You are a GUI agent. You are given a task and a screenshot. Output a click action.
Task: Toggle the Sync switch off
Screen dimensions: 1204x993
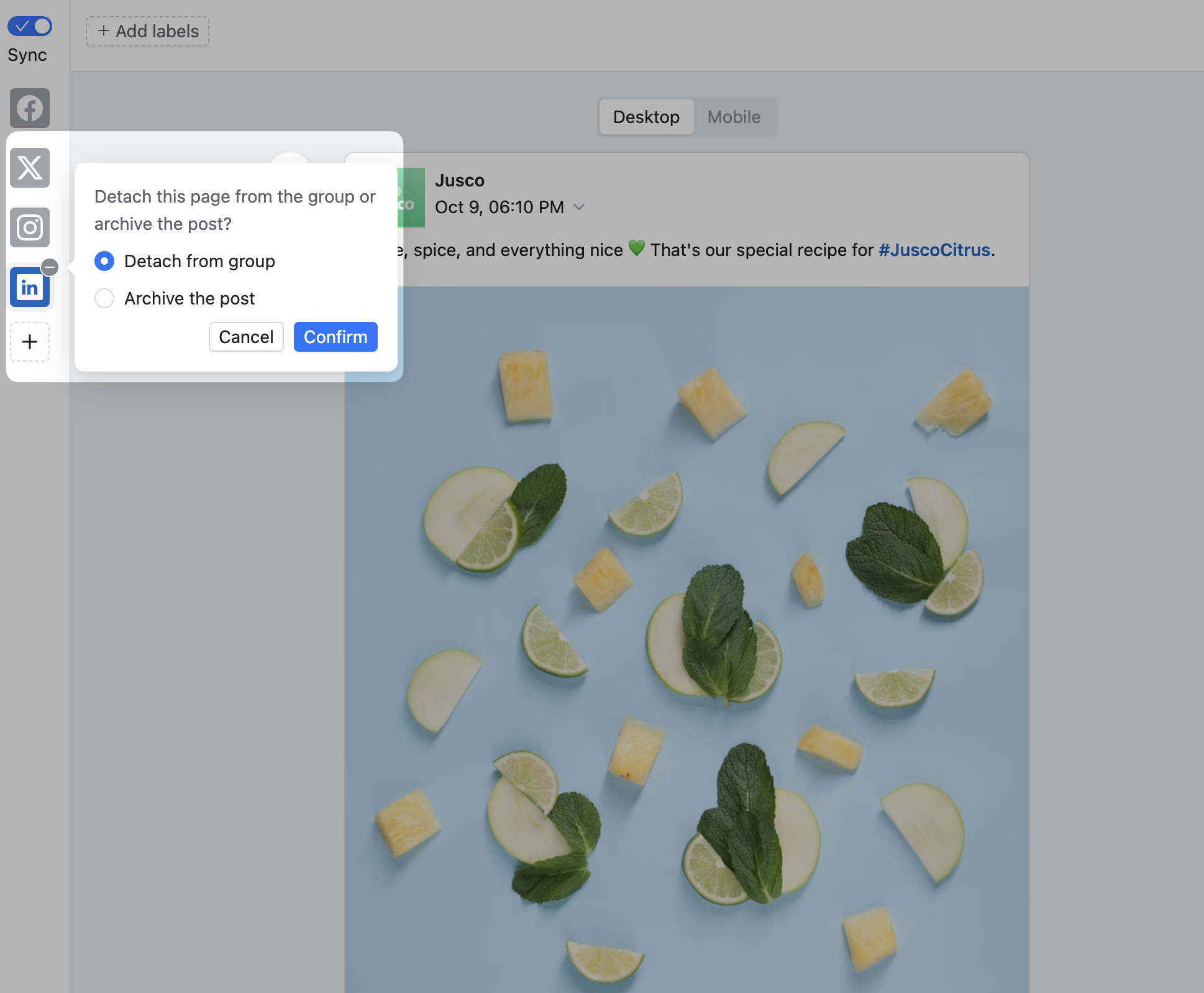[x=29, y=26]
